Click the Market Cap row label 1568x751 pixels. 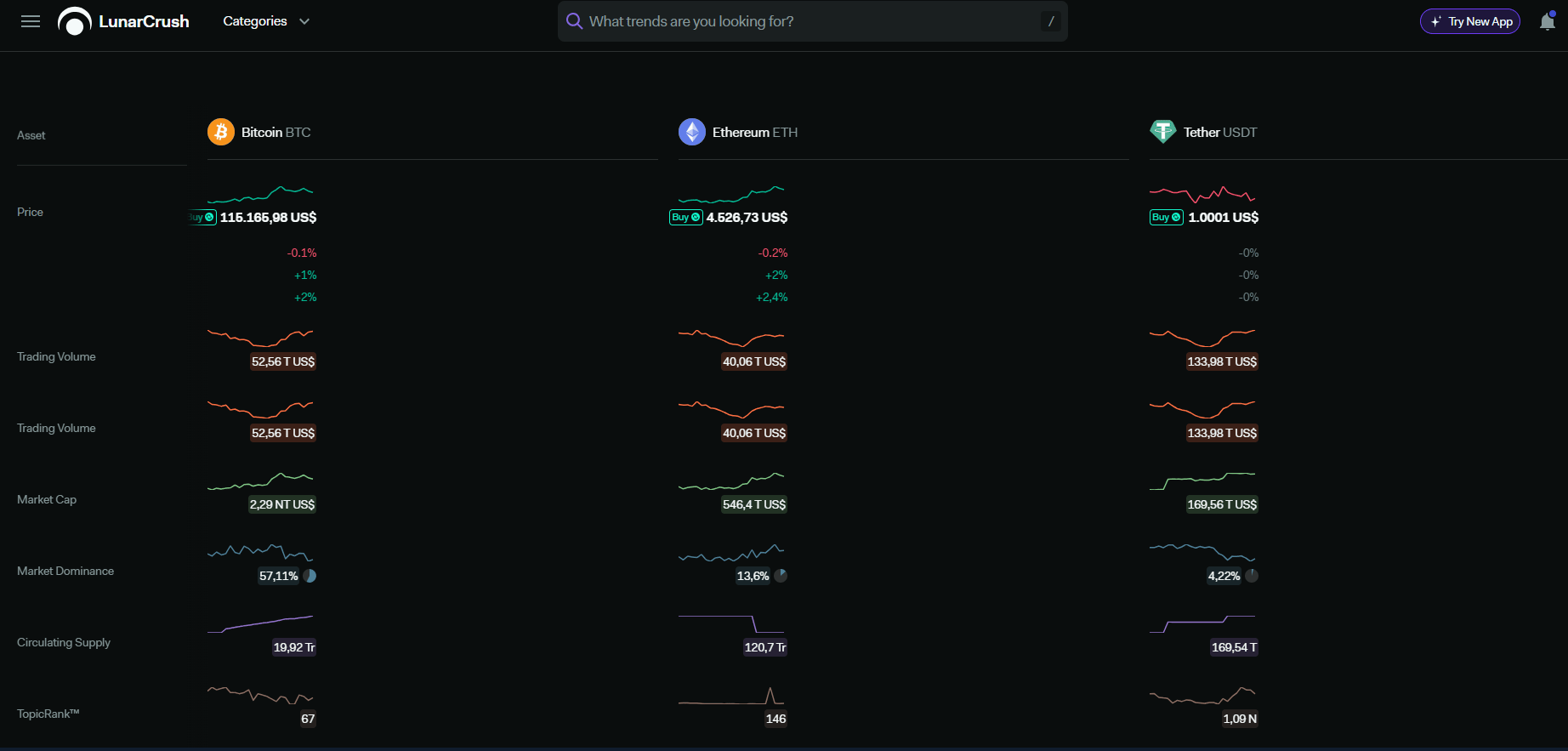47,499
